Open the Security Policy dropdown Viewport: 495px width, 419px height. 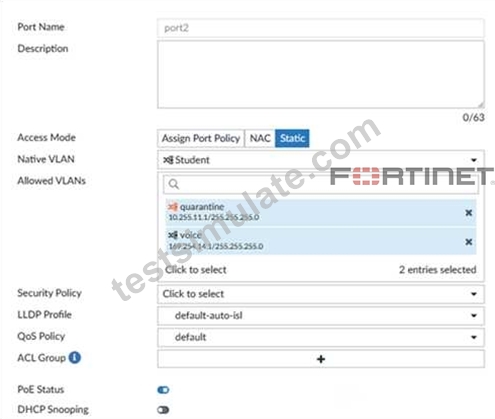(321, 294)
